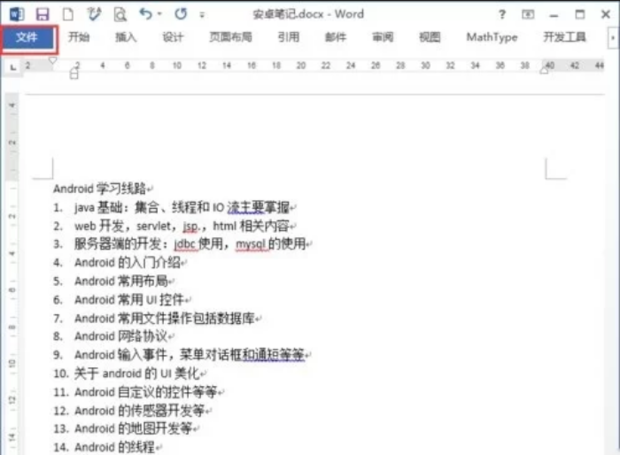Screen dimensions: 620x455
Task: Switch to the 邮件 (Mailings) tab
Action: click(336, 37)
